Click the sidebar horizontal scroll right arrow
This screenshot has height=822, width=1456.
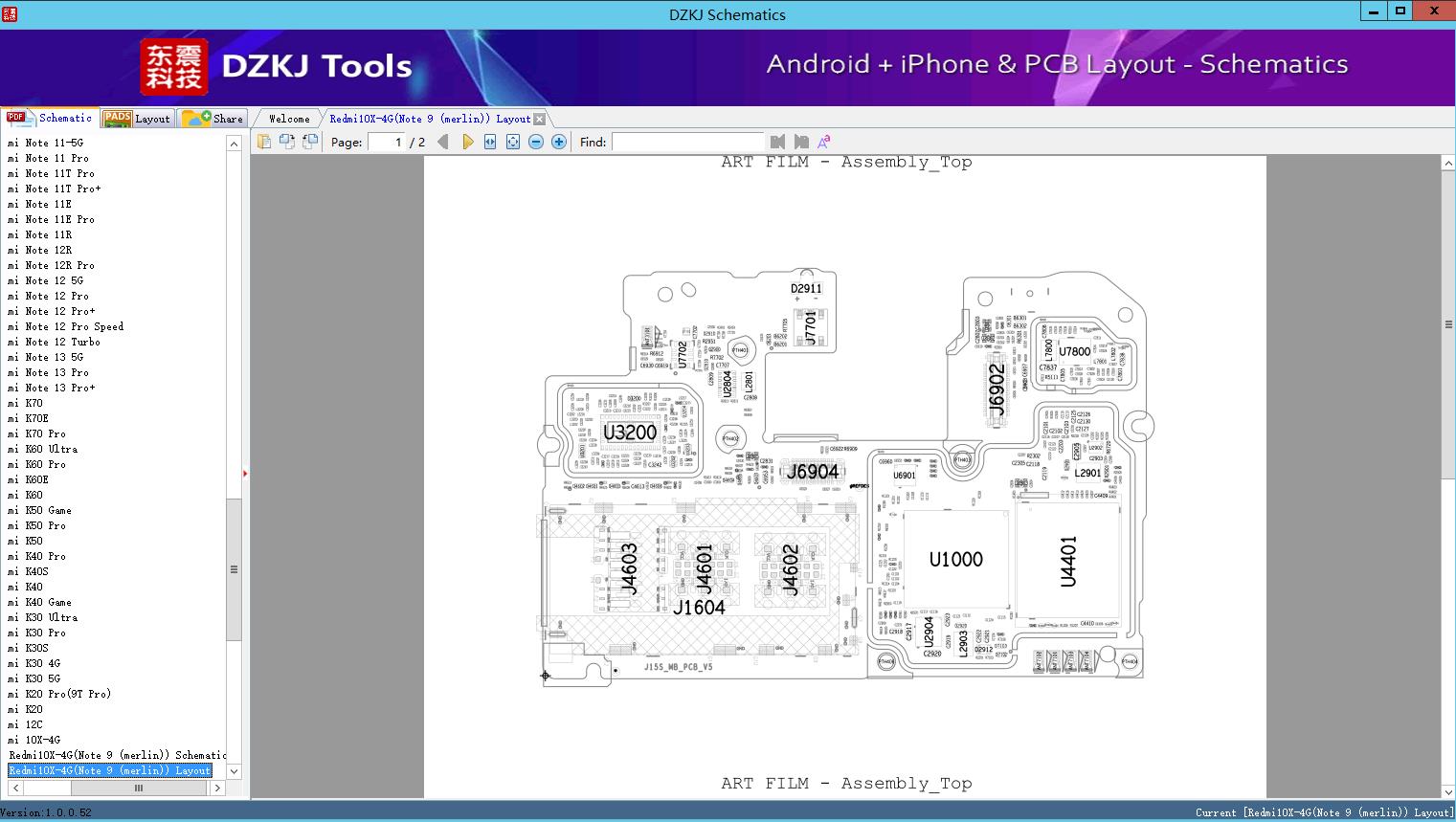coord(217,788)
